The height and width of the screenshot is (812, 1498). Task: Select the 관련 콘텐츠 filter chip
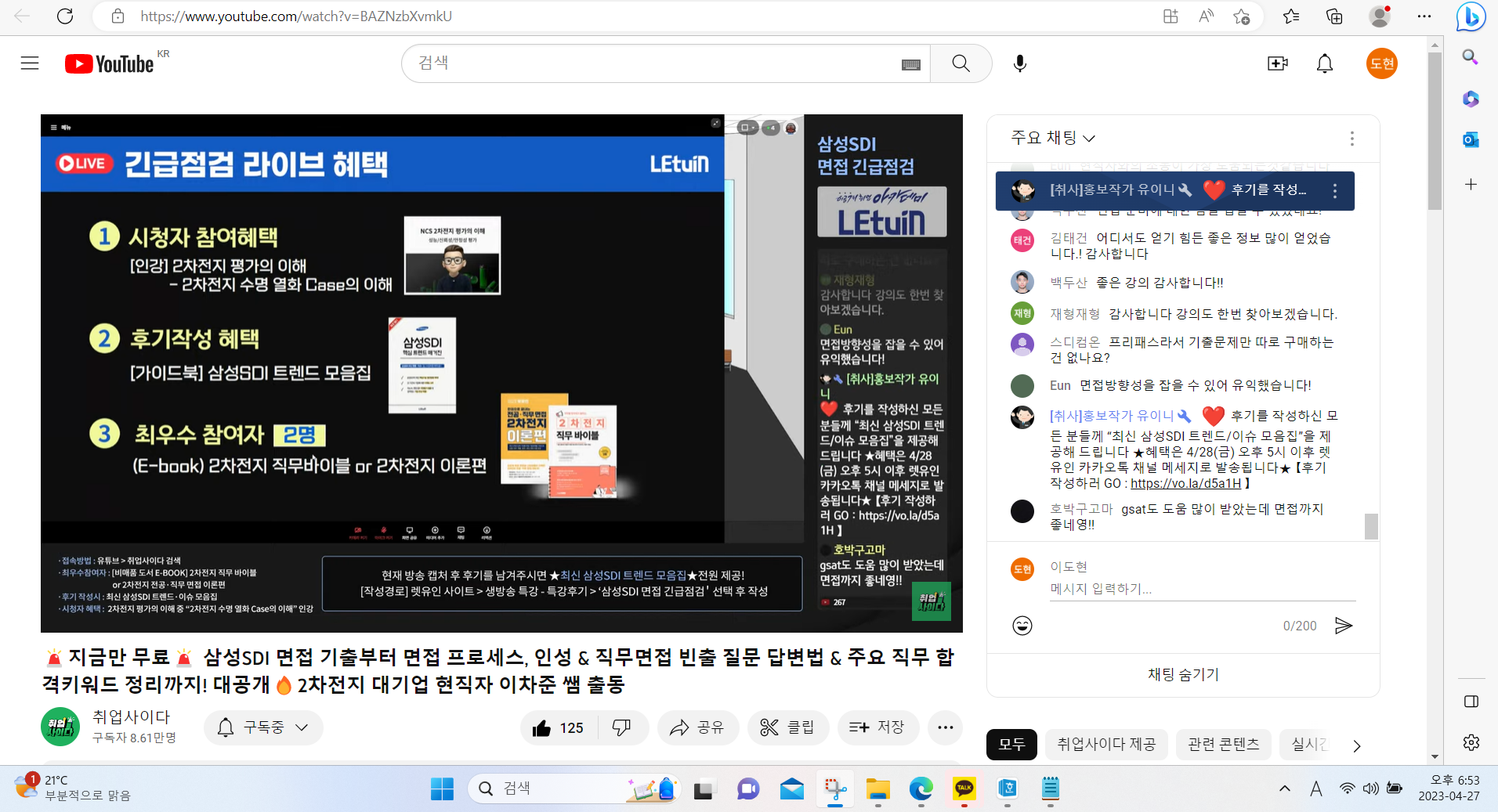1223,744
